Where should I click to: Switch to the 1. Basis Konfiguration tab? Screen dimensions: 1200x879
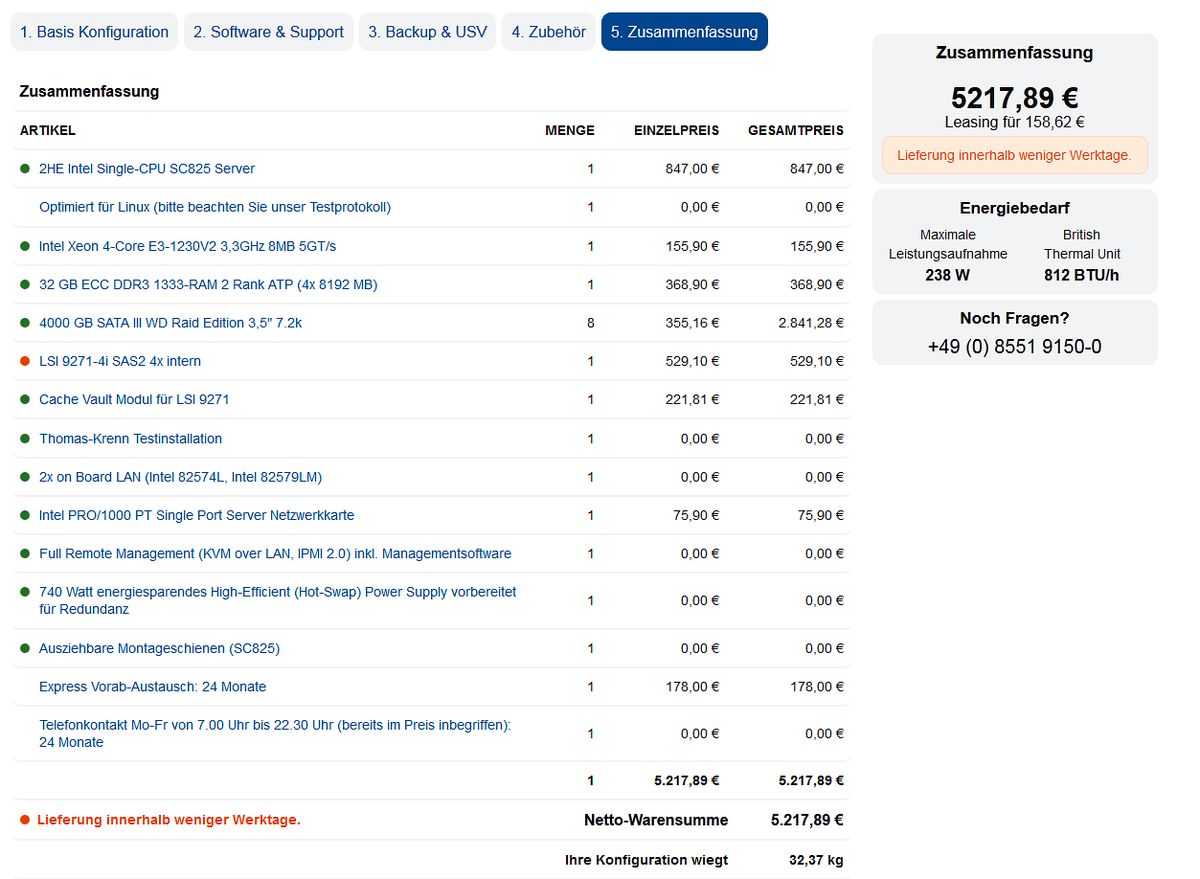point(94,32)
